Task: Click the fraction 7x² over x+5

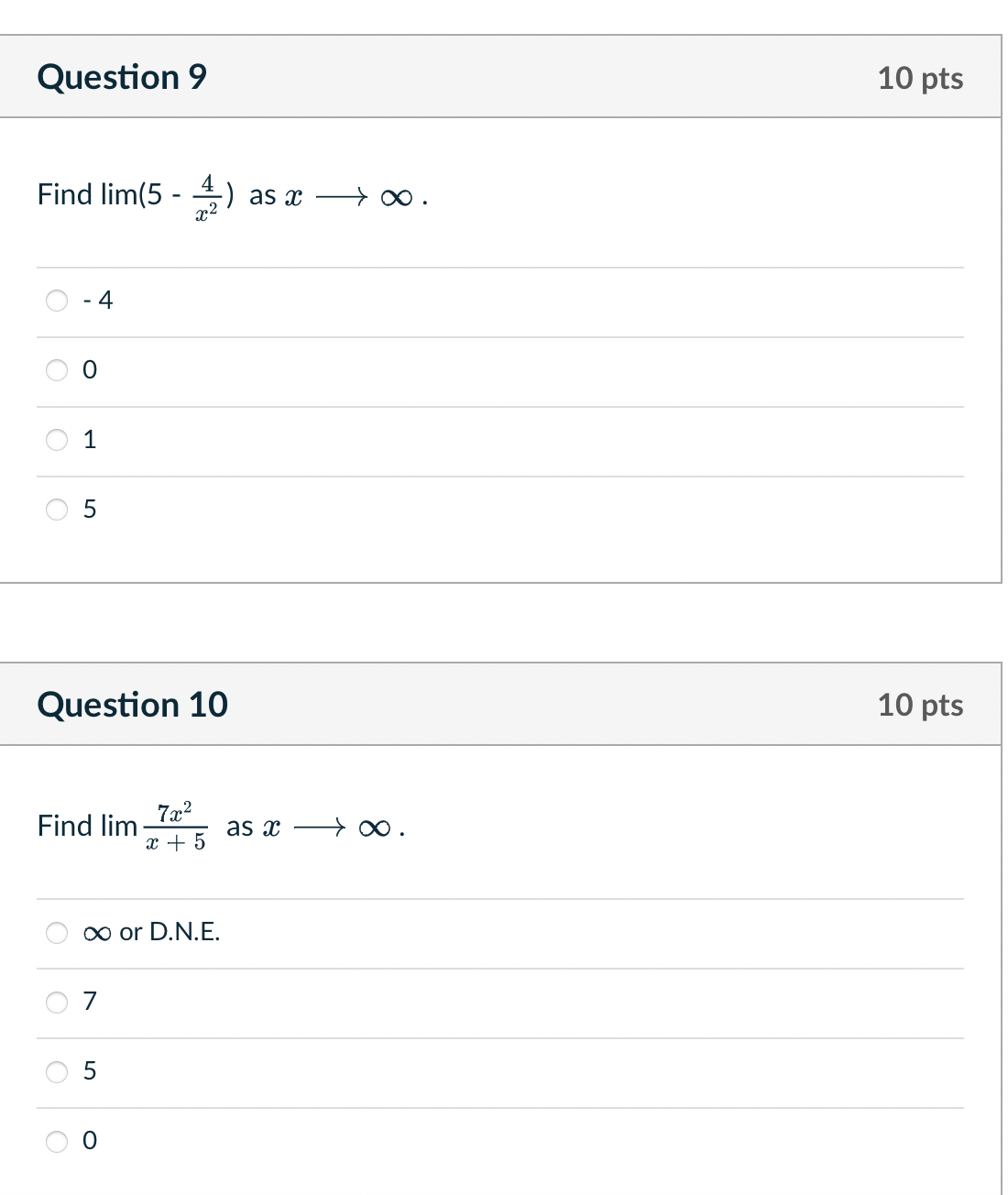Action: click(x=176, y=826)
